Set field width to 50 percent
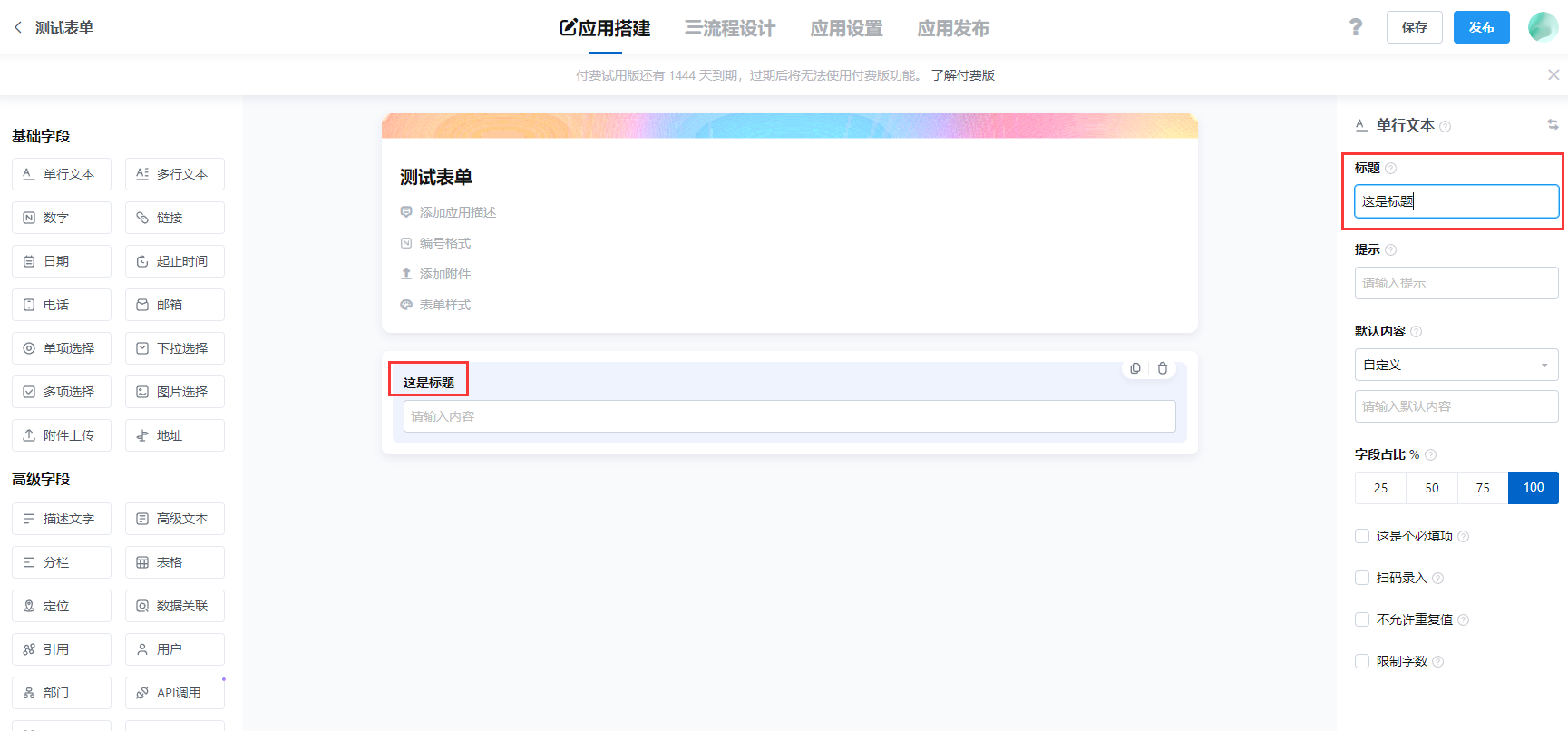The image size is (1568, 731). pos(1432,488)
